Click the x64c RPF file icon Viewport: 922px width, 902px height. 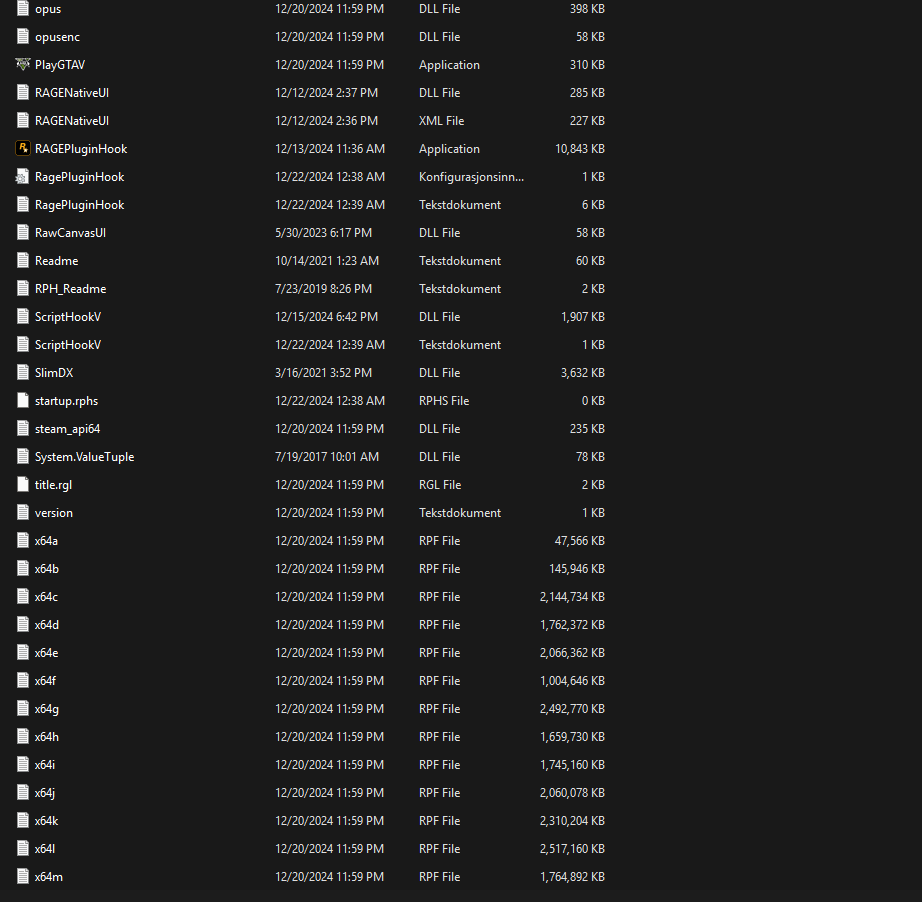[x=23, y=597]
